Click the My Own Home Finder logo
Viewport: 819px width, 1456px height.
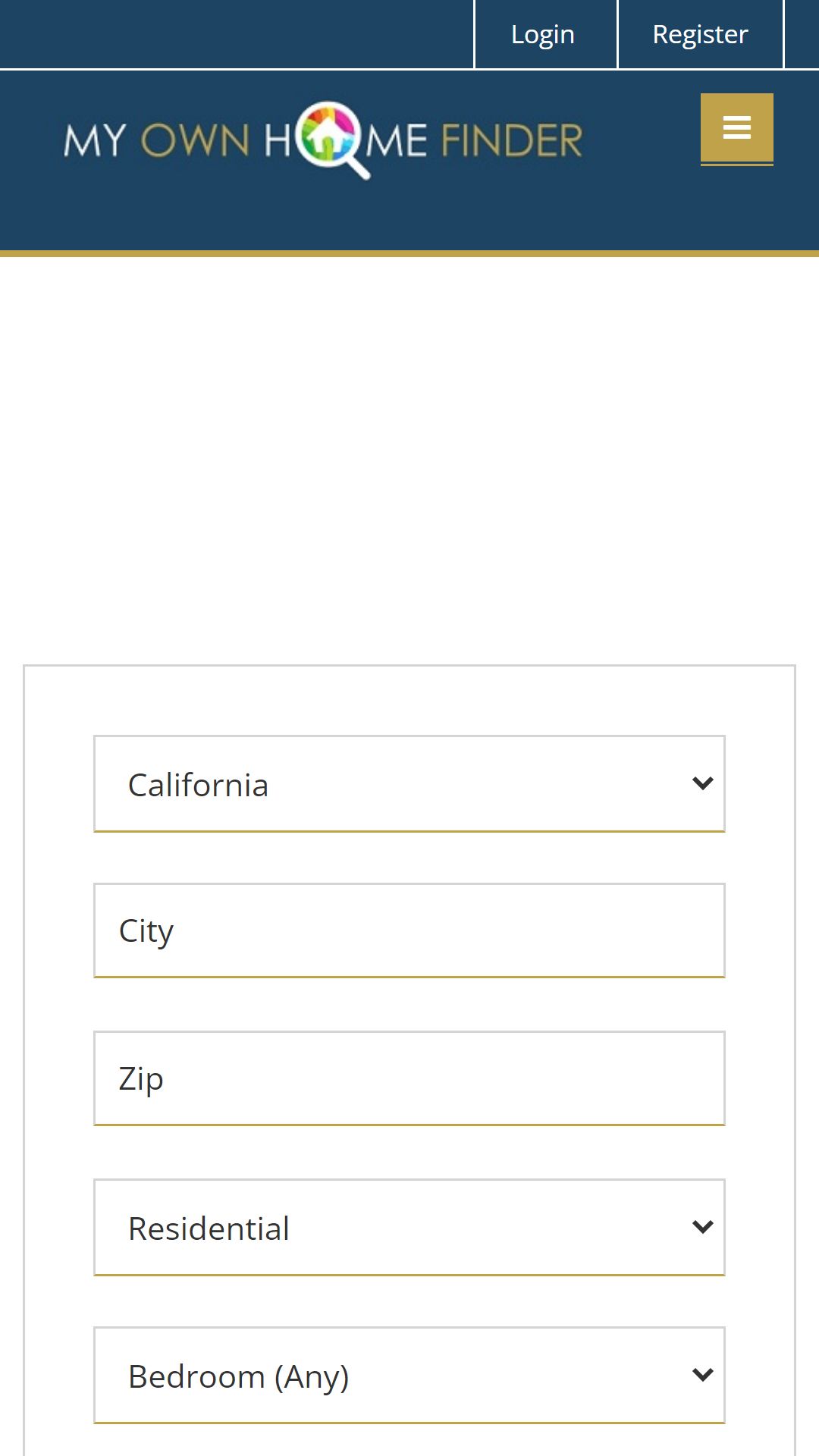click(324, 140)
